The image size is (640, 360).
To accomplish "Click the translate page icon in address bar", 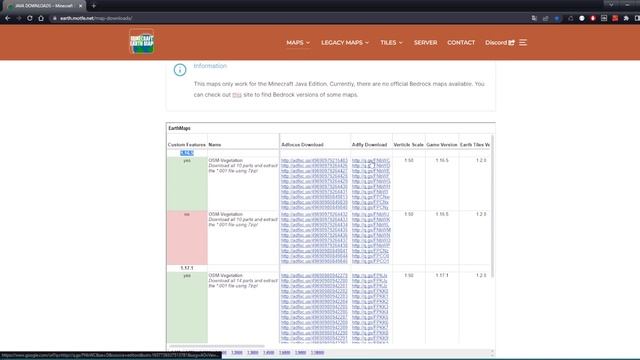I will click(x=534, y=18).
